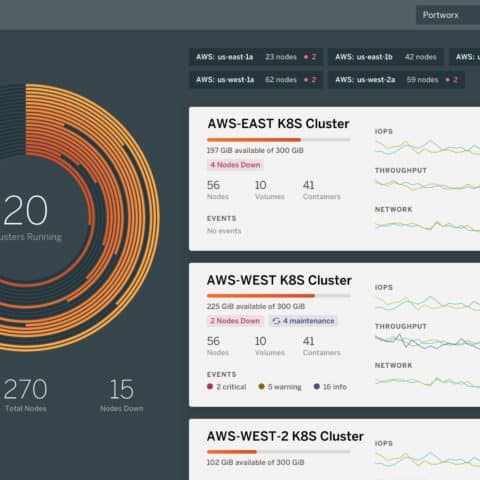Click AWS-WEST storage usage bar
Screen dimensions: 480x480
tap(279, 296)
